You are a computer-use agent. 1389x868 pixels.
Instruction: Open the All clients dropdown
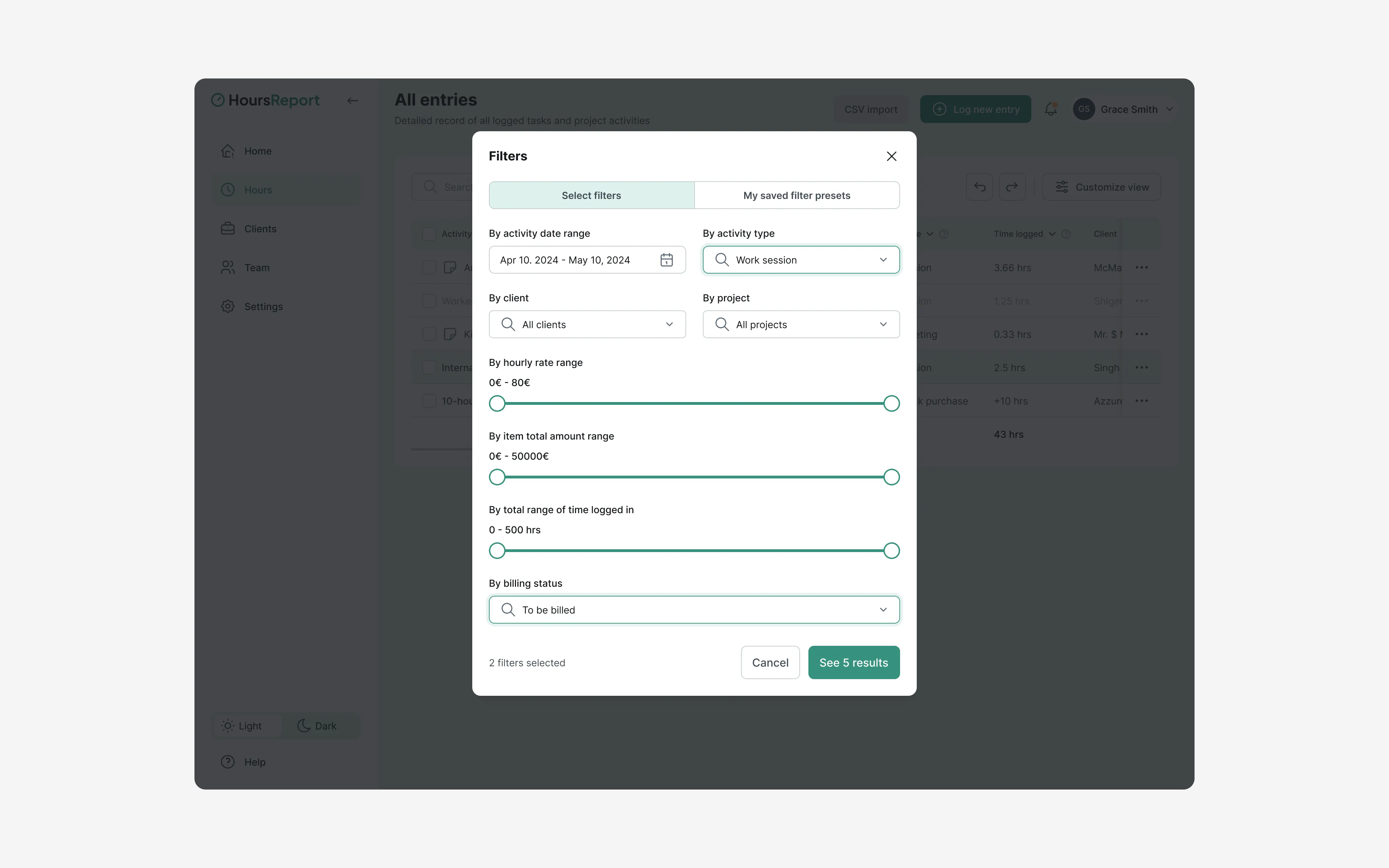(587, 324)
